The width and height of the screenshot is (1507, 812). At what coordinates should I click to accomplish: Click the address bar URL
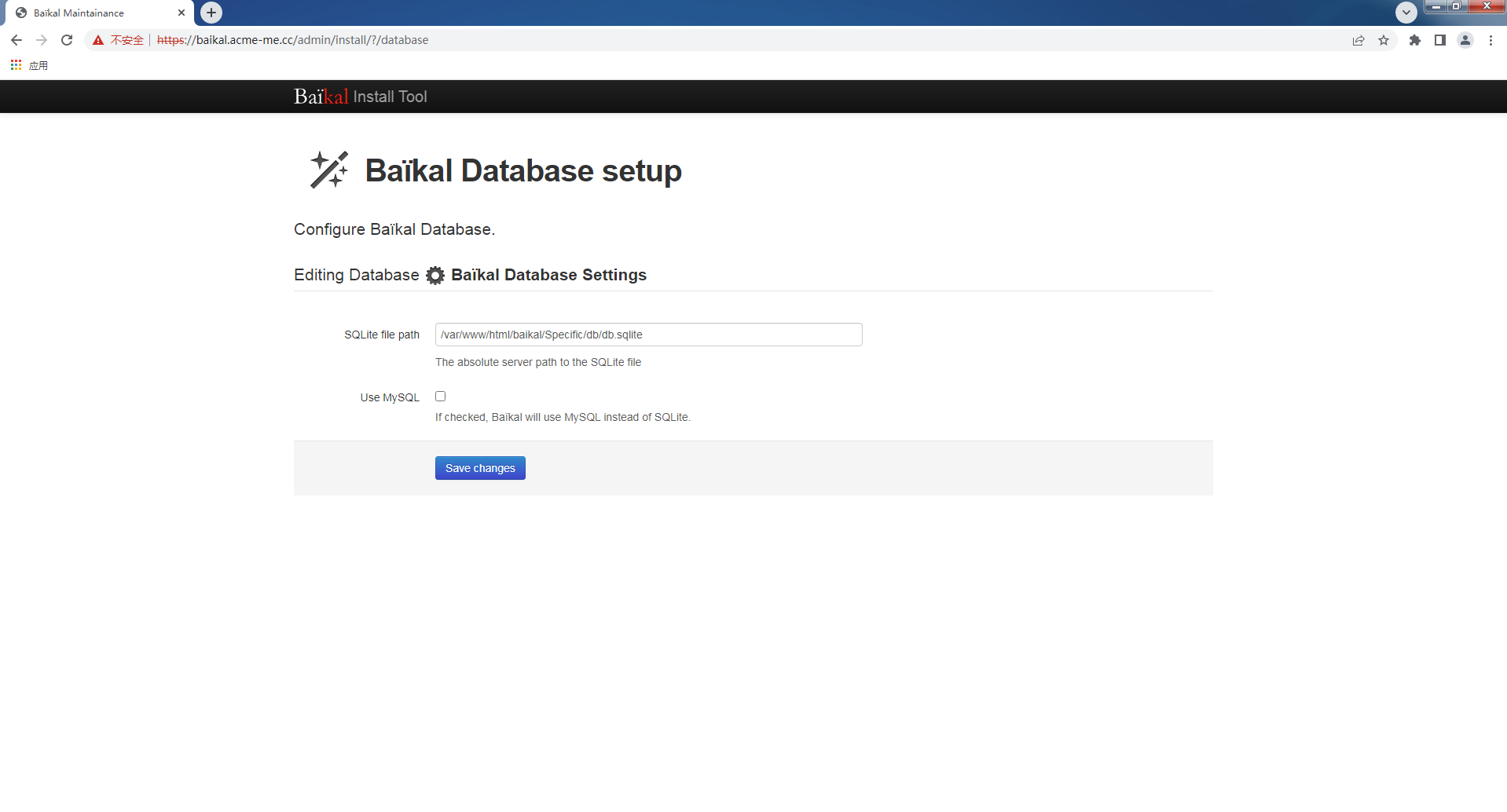click(x=292, y=40)
